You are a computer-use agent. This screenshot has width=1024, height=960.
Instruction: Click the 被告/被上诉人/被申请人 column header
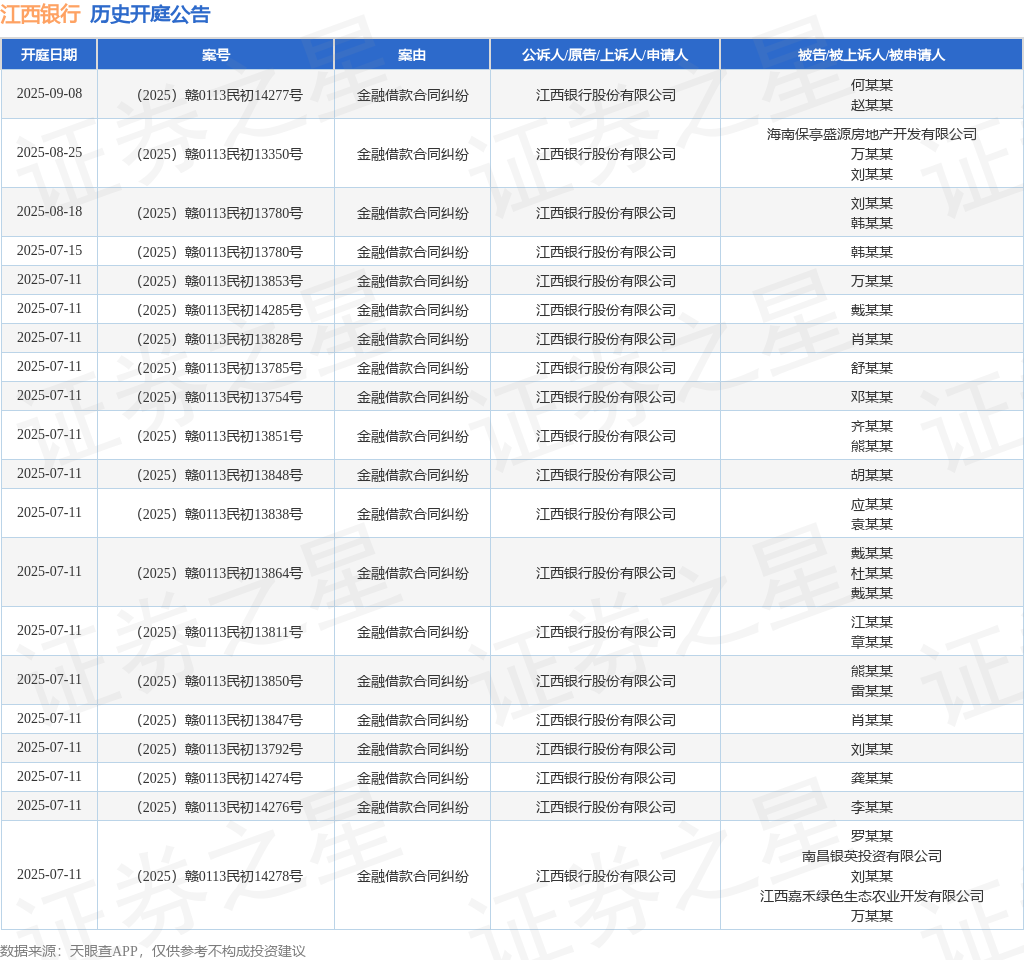point(871,55)
